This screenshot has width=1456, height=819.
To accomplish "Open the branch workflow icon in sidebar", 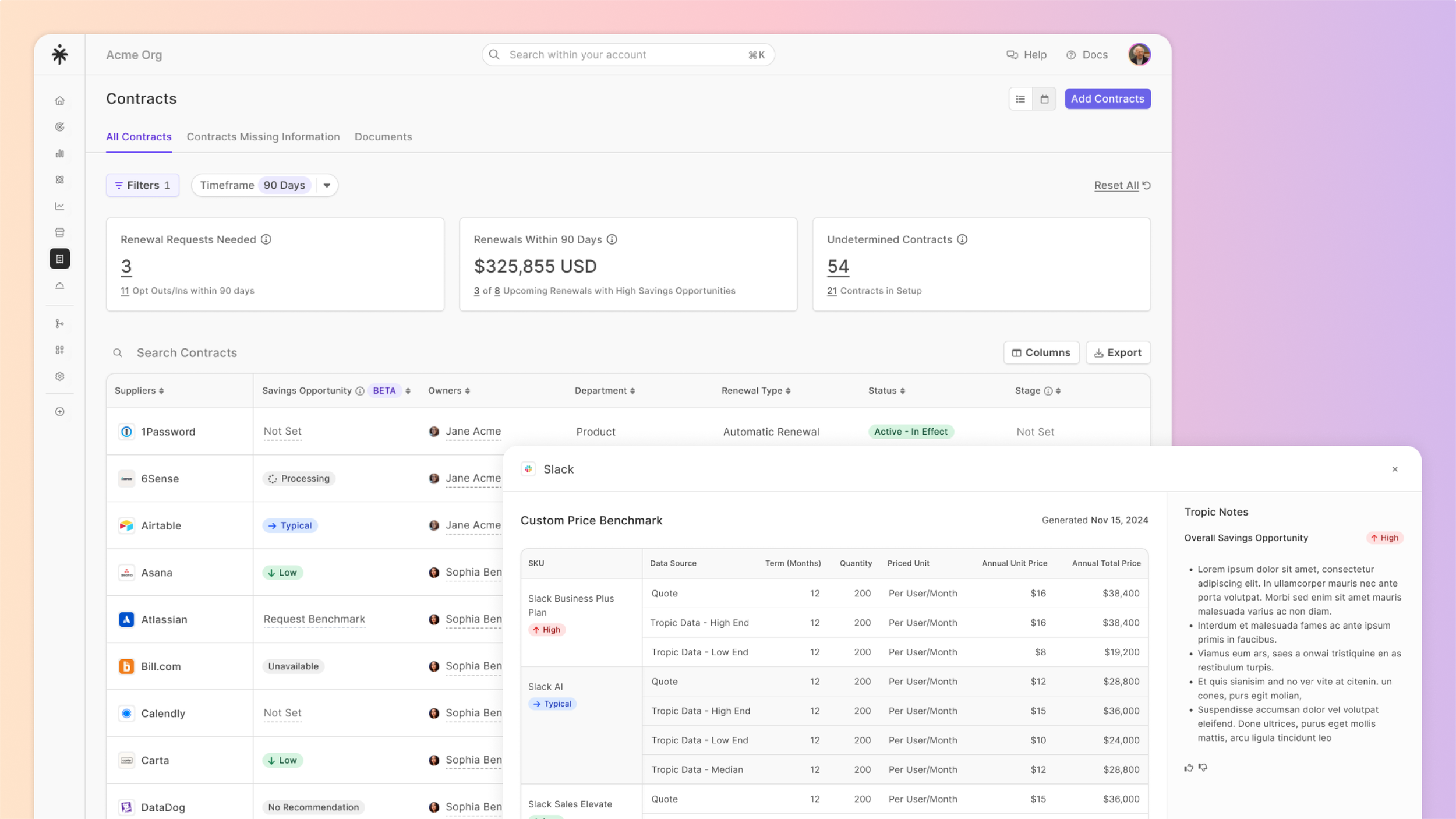I will pos(59,323).
